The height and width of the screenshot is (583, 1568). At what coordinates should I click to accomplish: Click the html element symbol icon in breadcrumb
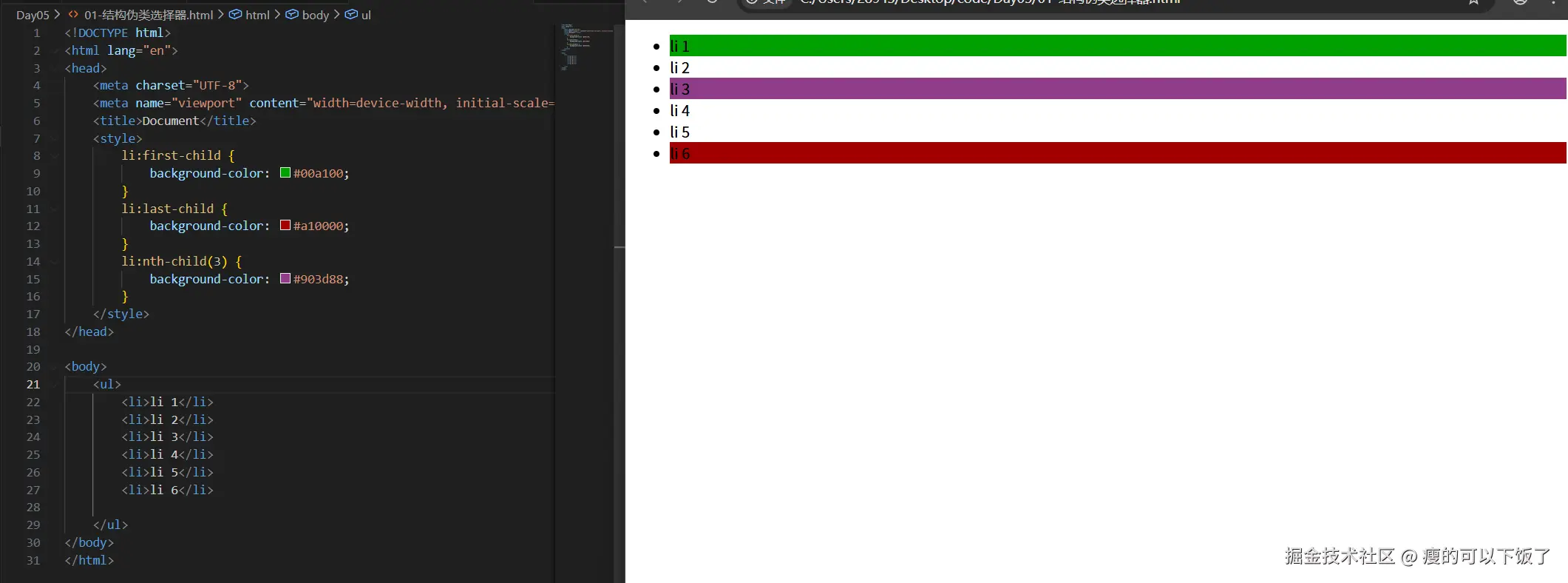point(235,14)
